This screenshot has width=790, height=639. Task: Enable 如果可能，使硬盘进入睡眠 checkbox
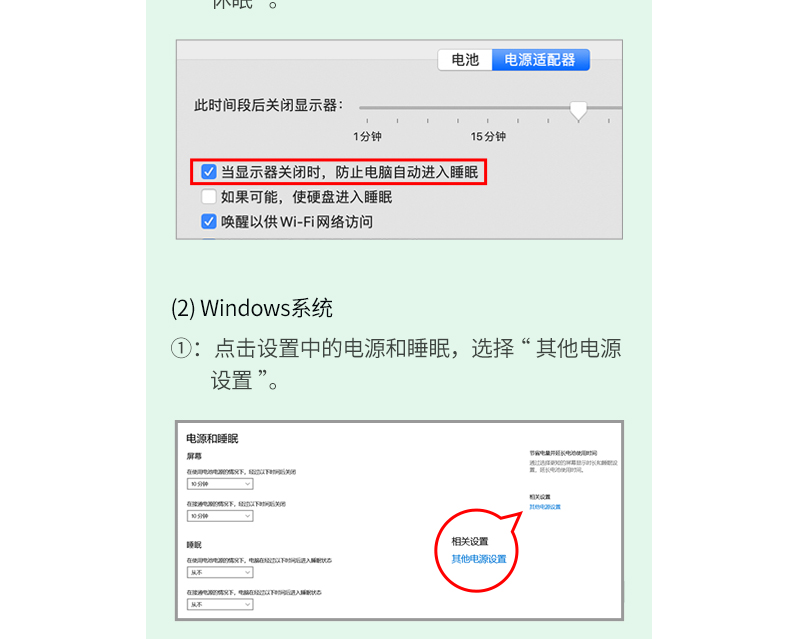pos(209,197)
